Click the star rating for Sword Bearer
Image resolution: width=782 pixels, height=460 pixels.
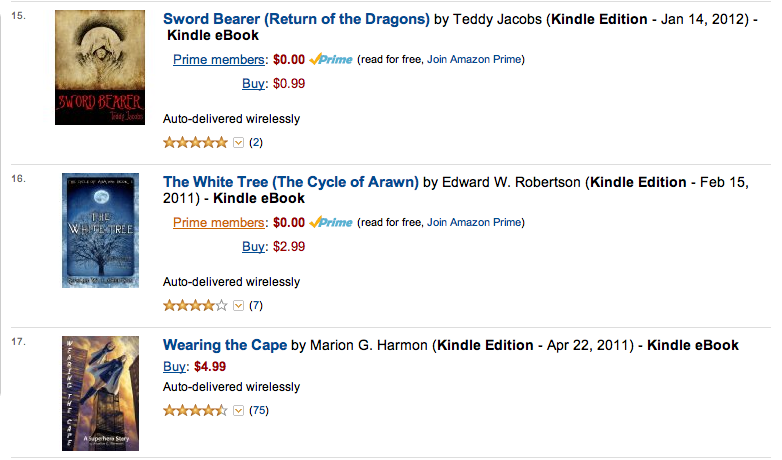pyautogui.click(x=195, y=142)
